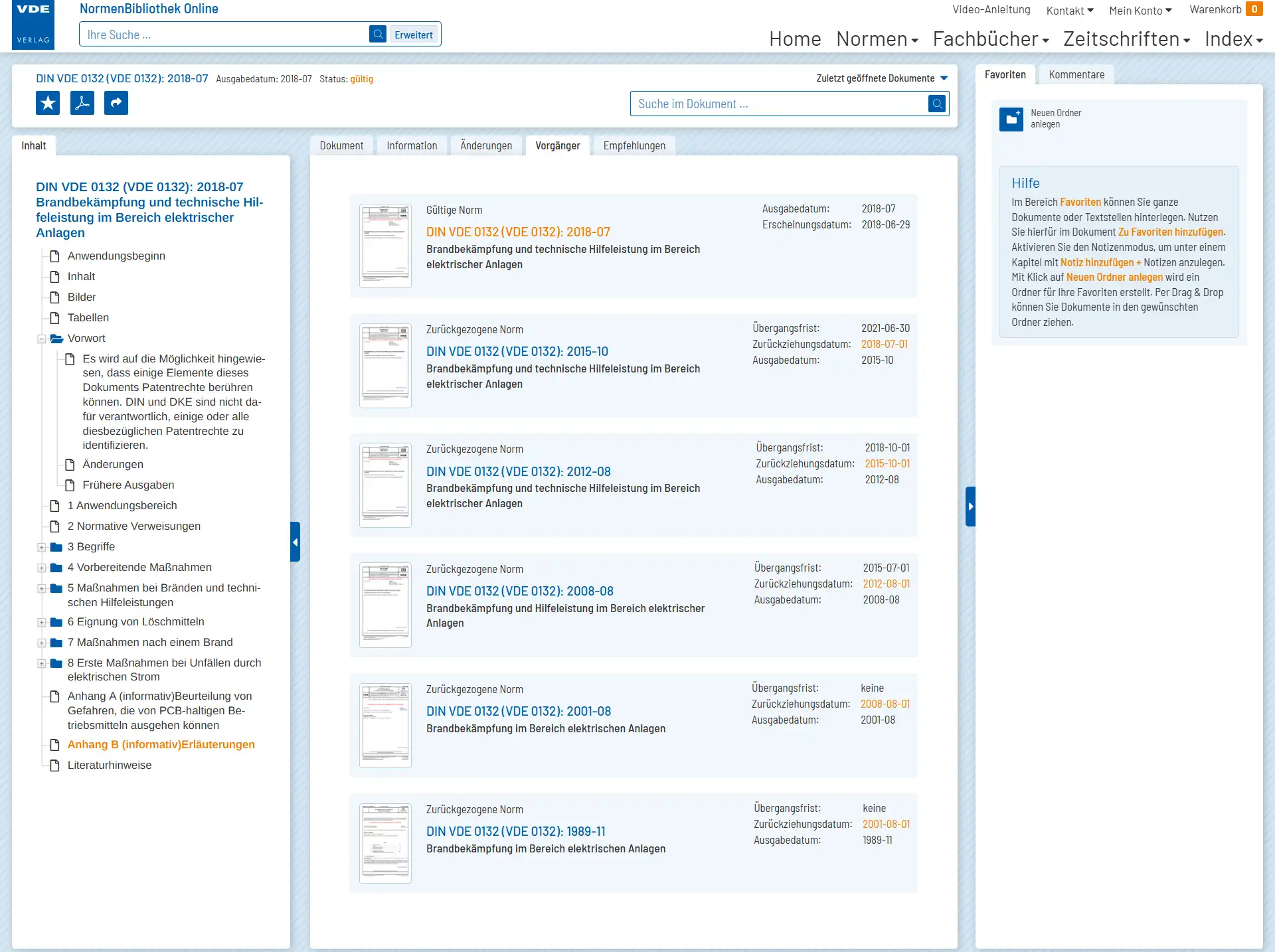Click the Erweitert search button
The image size is (1275, 952).
413,34
